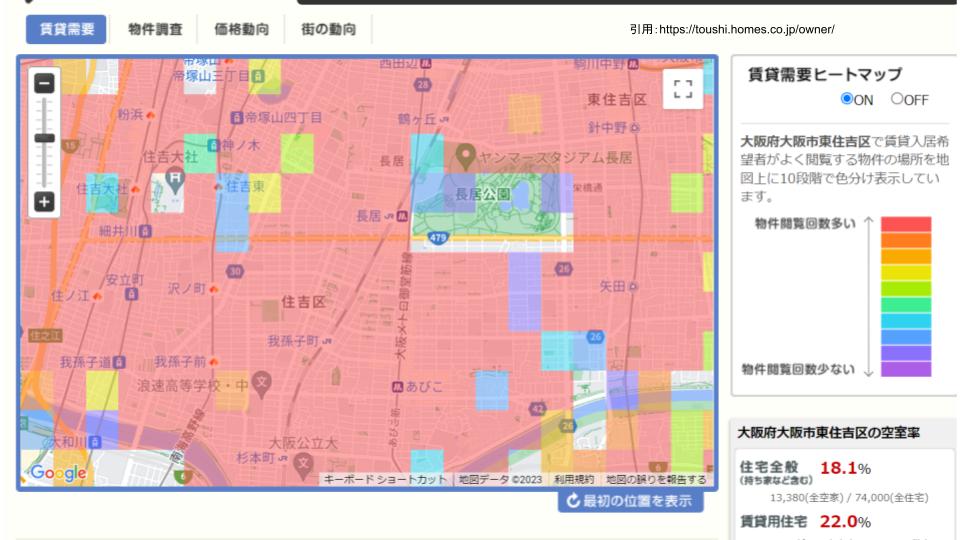Click 鶴ヶ丘 station label
This screenshot has height=540, width=960.
pos(417,119)
